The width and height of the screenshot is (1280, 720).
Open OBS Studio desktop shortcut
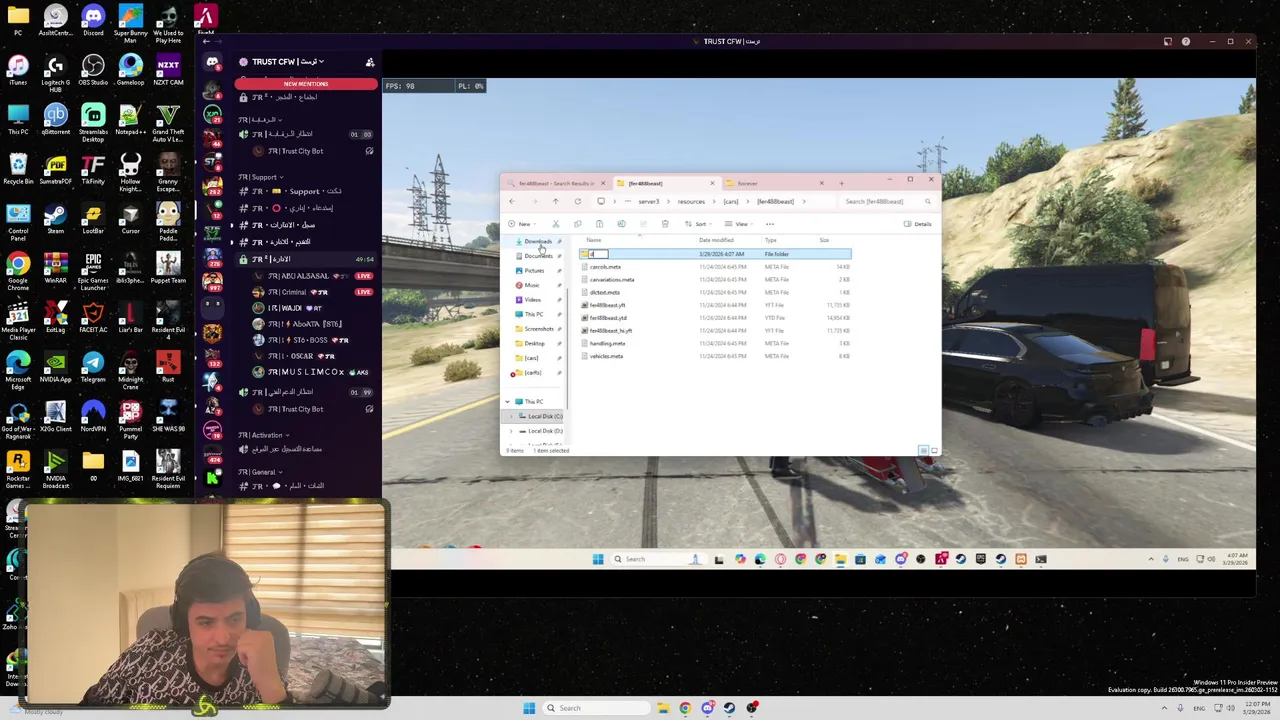93,70
